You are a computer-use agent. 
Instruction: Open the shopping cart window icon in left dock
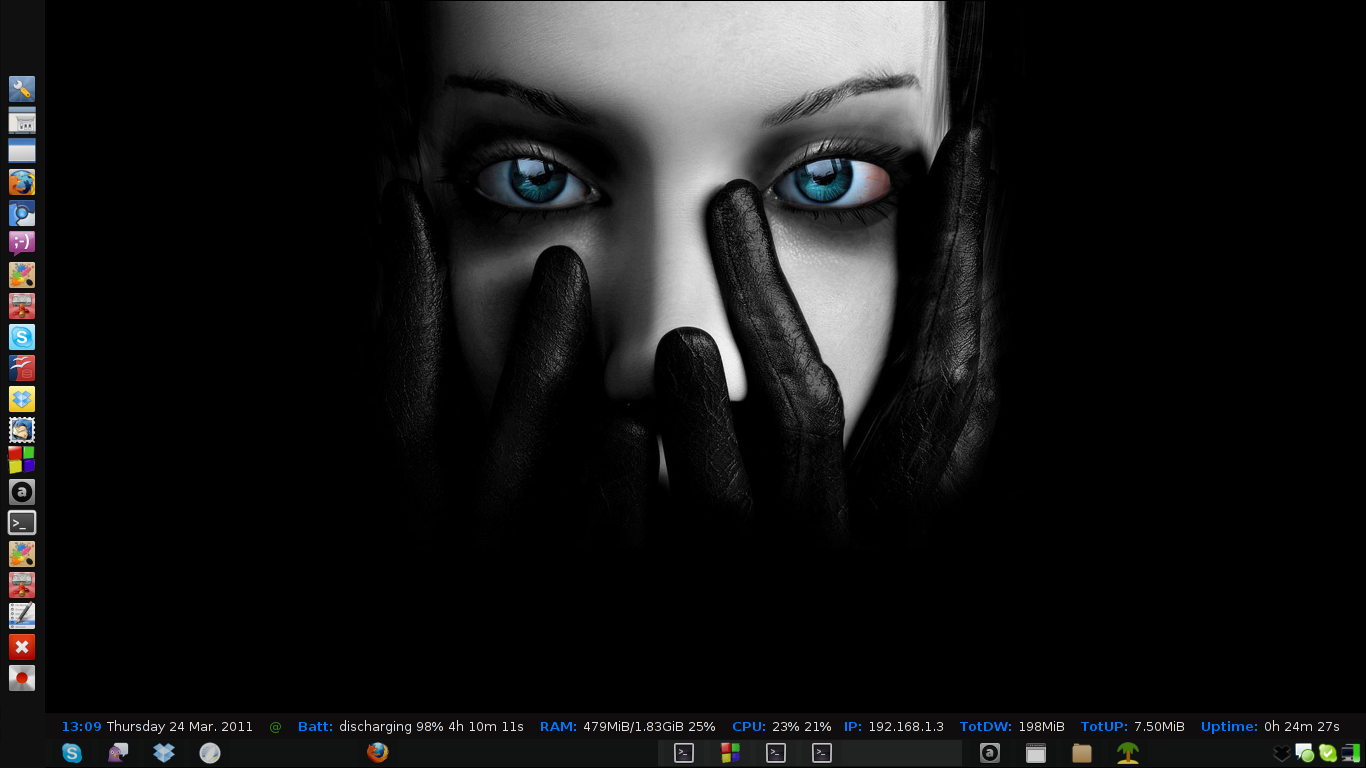22,120
